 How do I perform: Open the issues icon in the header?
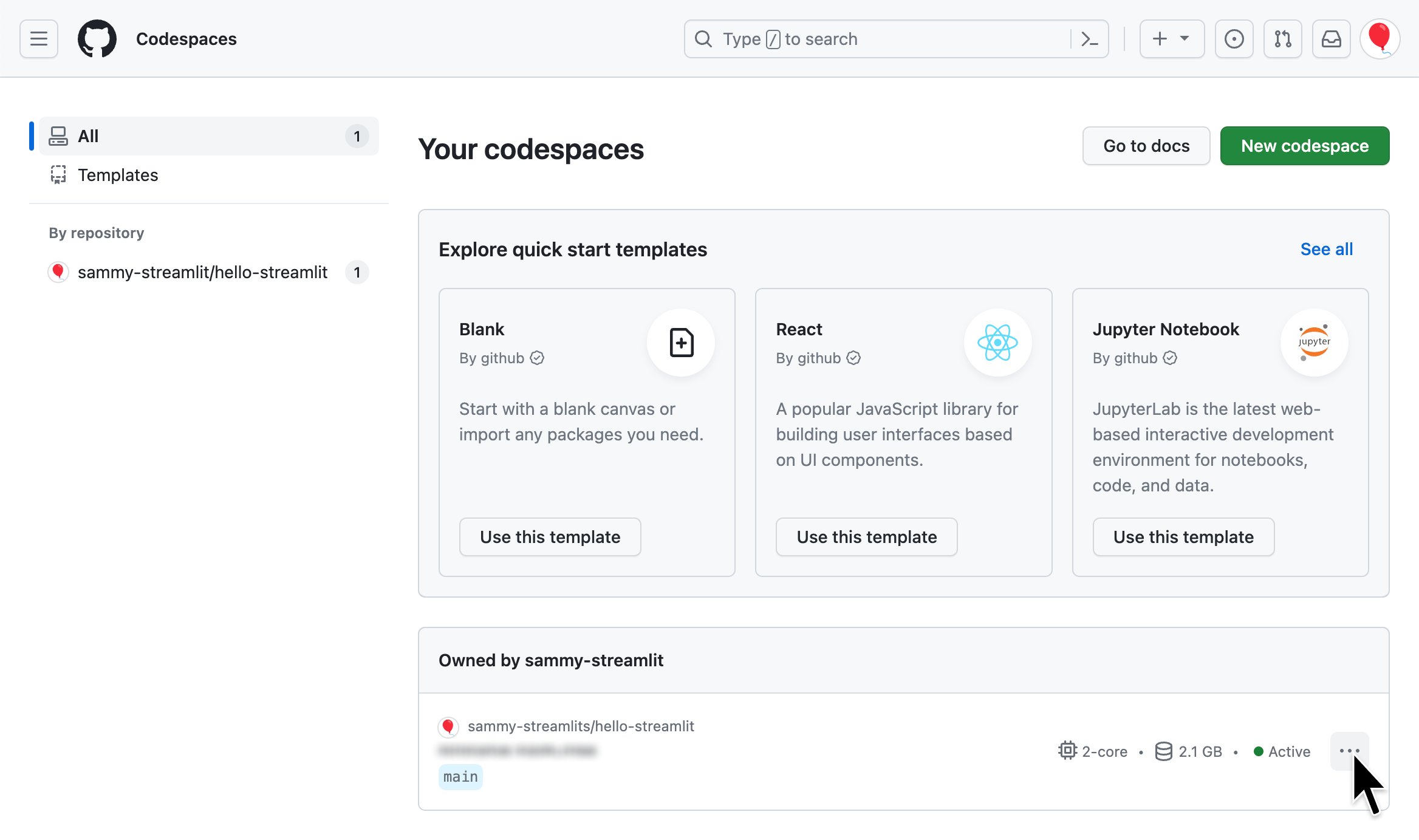(x=1234, y=38)
